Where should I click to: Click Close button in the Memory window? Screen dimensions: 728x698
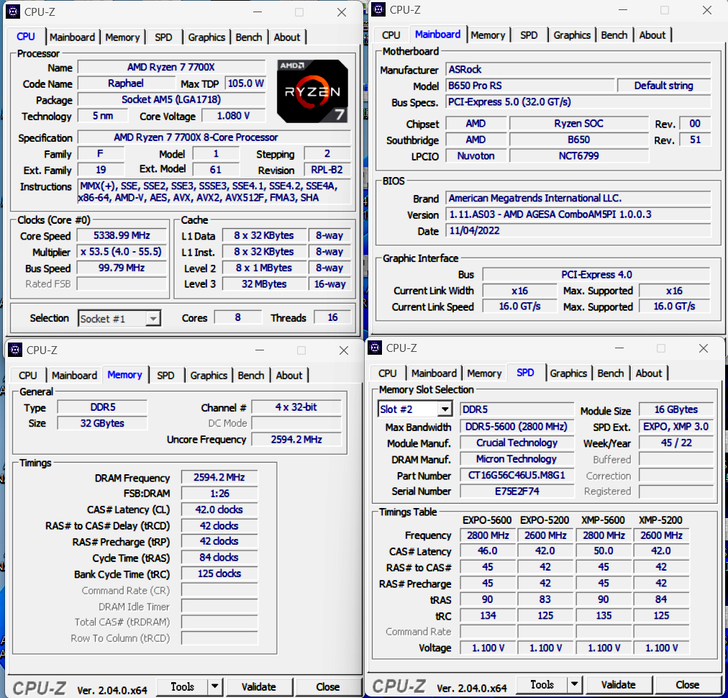pyautogui.click(x=328, y=686)
